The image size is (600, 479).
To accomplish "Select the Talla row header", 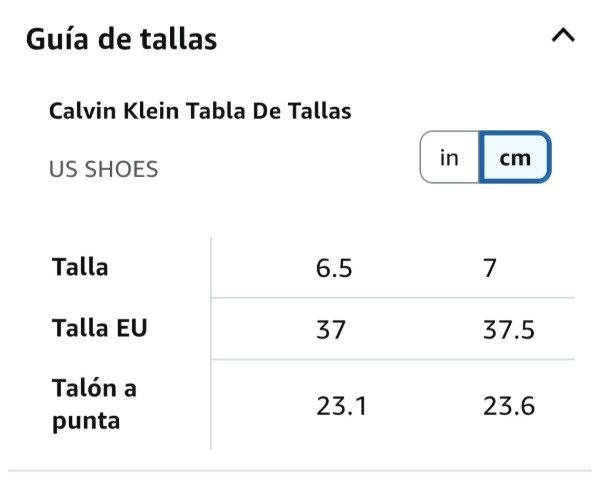I will [80, 267].
